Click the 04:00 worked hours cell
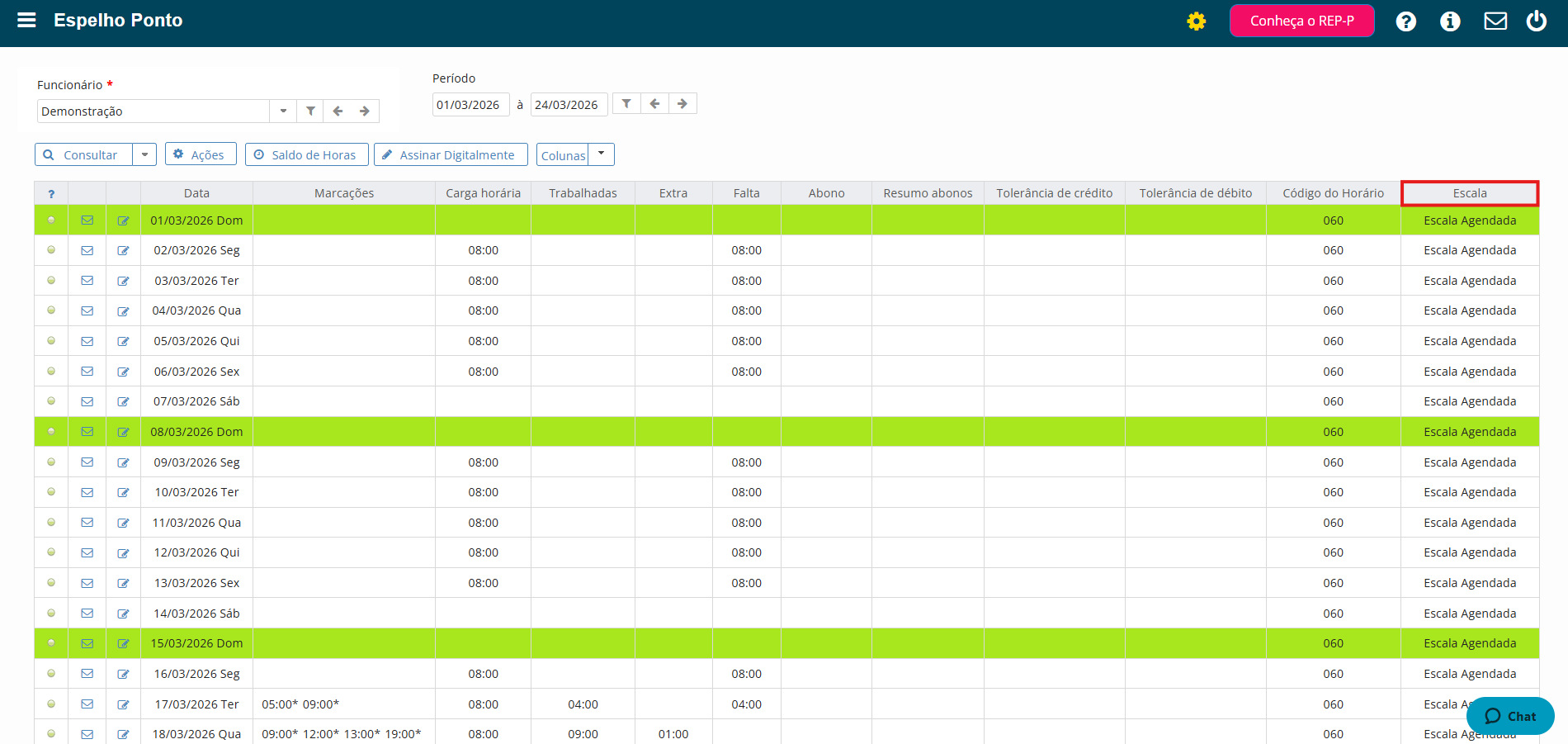1568x744 pixels. pos(583,704)
